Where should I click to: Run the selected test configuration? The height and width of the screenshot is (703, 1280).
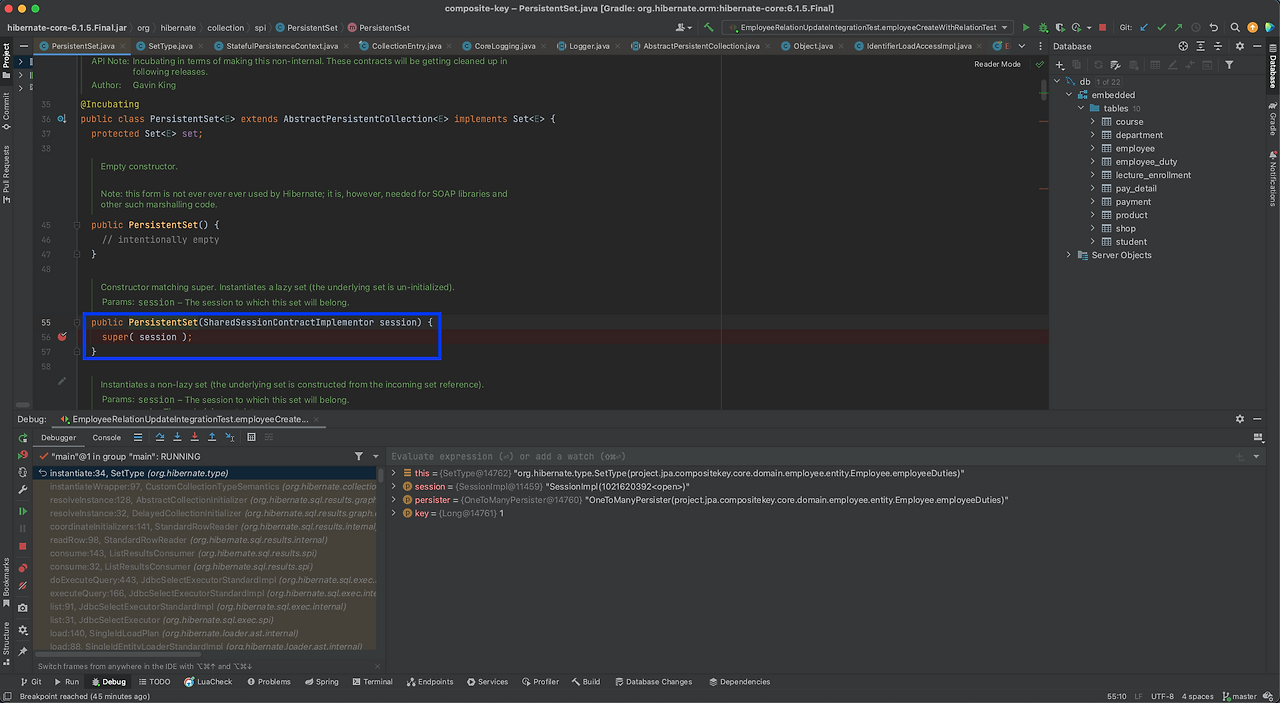coord(1026,28)
